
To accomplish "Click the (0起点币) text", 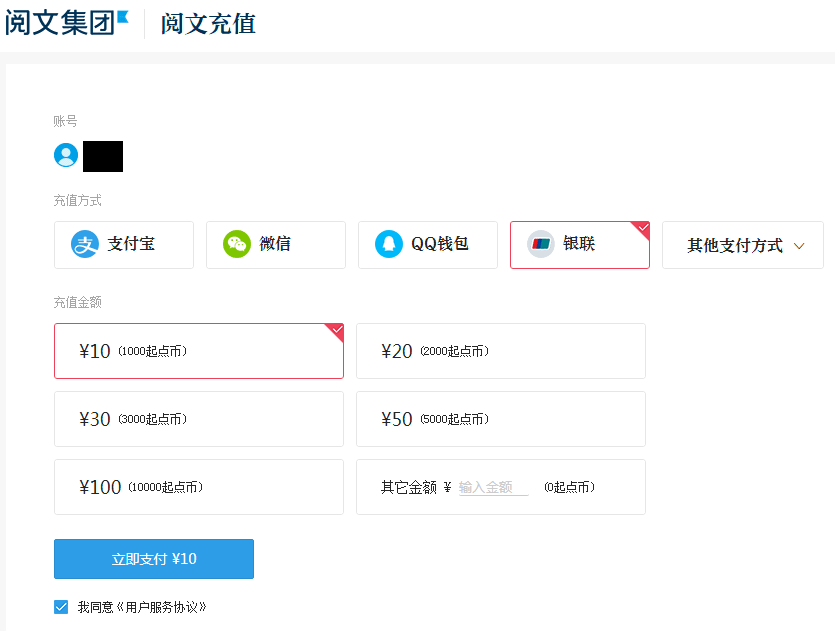I will coord(569,487).
